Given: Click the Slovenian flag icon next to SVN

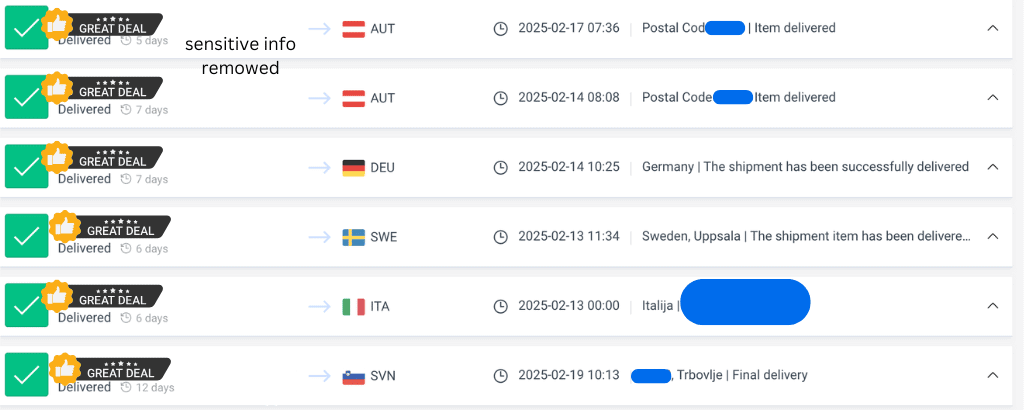Looking at the screenshot, I should pos(353,376).
